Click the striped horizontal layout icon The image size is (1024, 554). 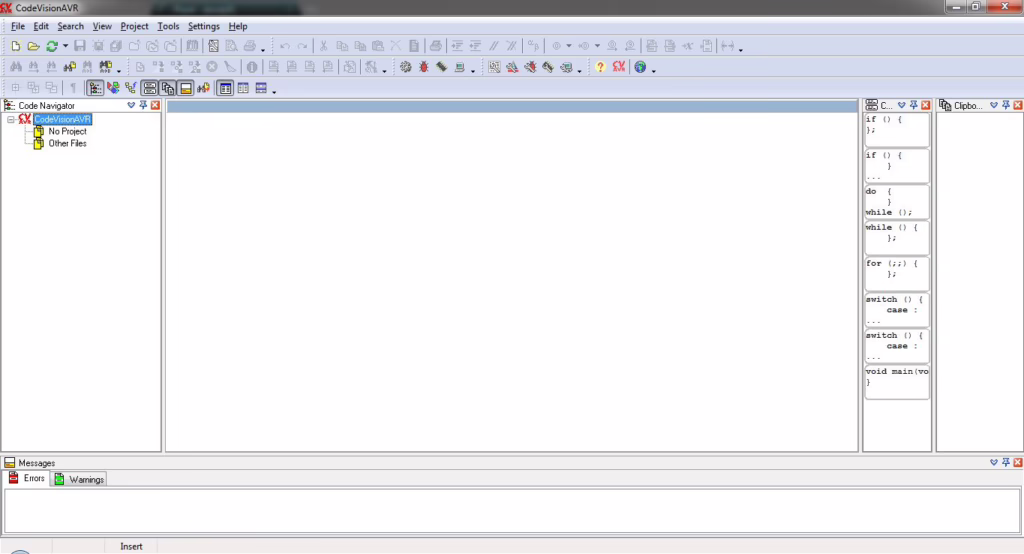point(261,88)
